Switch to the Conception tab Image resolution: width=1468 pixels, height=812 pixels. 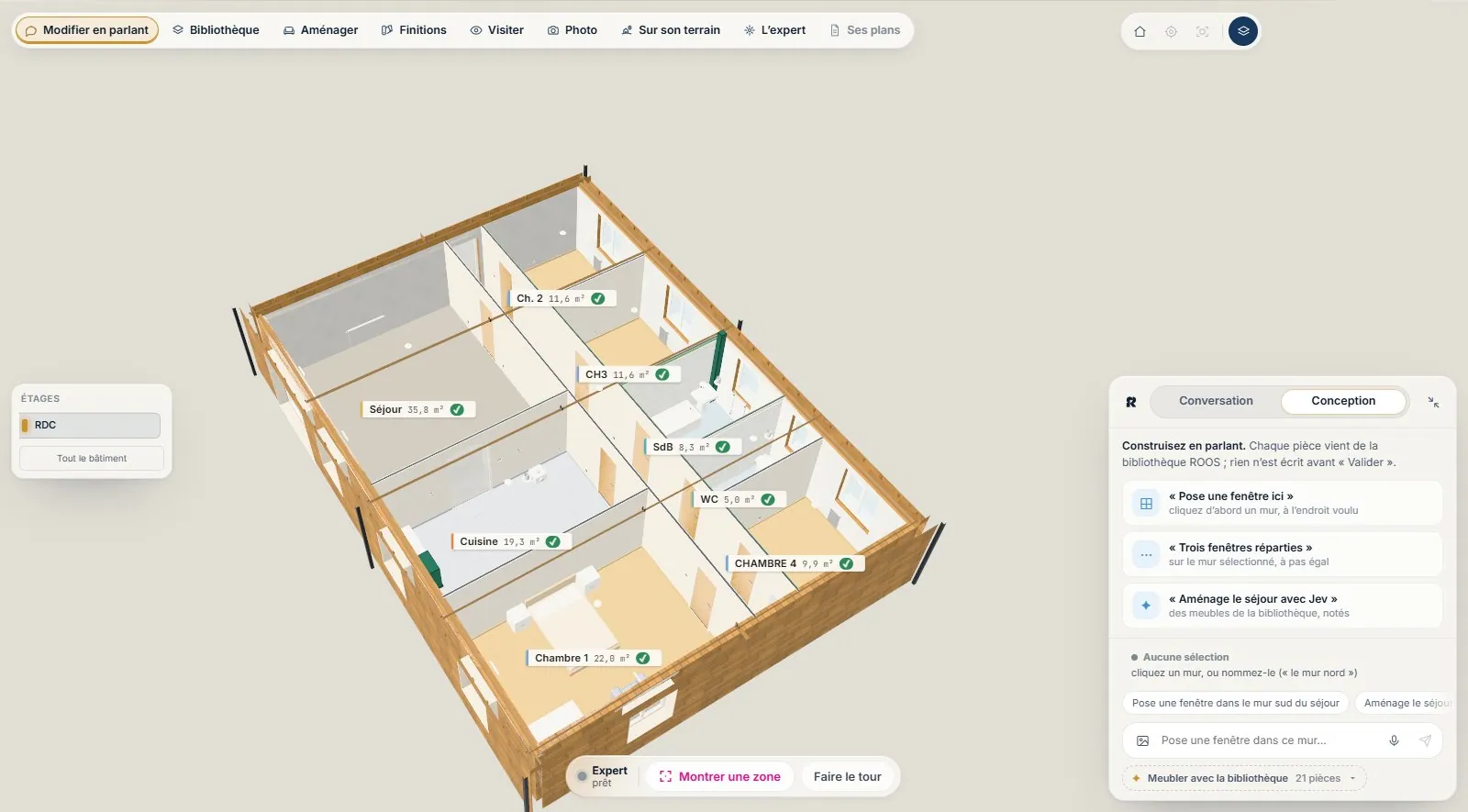(x=1343, y=401)
